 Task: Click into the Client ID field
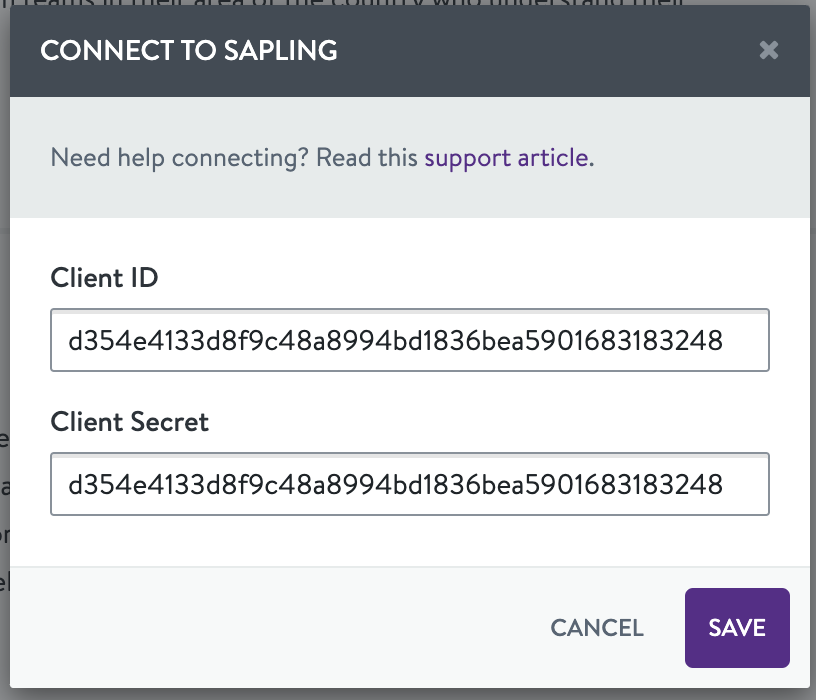pyautogui.click(x=409, y=341)
